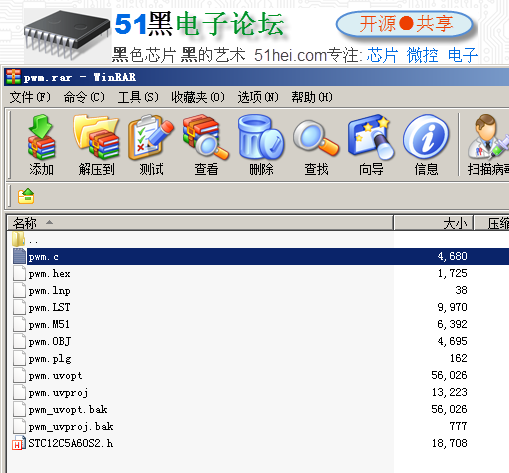Click the 4,680 size value
The width and height of the screenshot is (509, 473).
pyautogui.click(x=452, y=256)
